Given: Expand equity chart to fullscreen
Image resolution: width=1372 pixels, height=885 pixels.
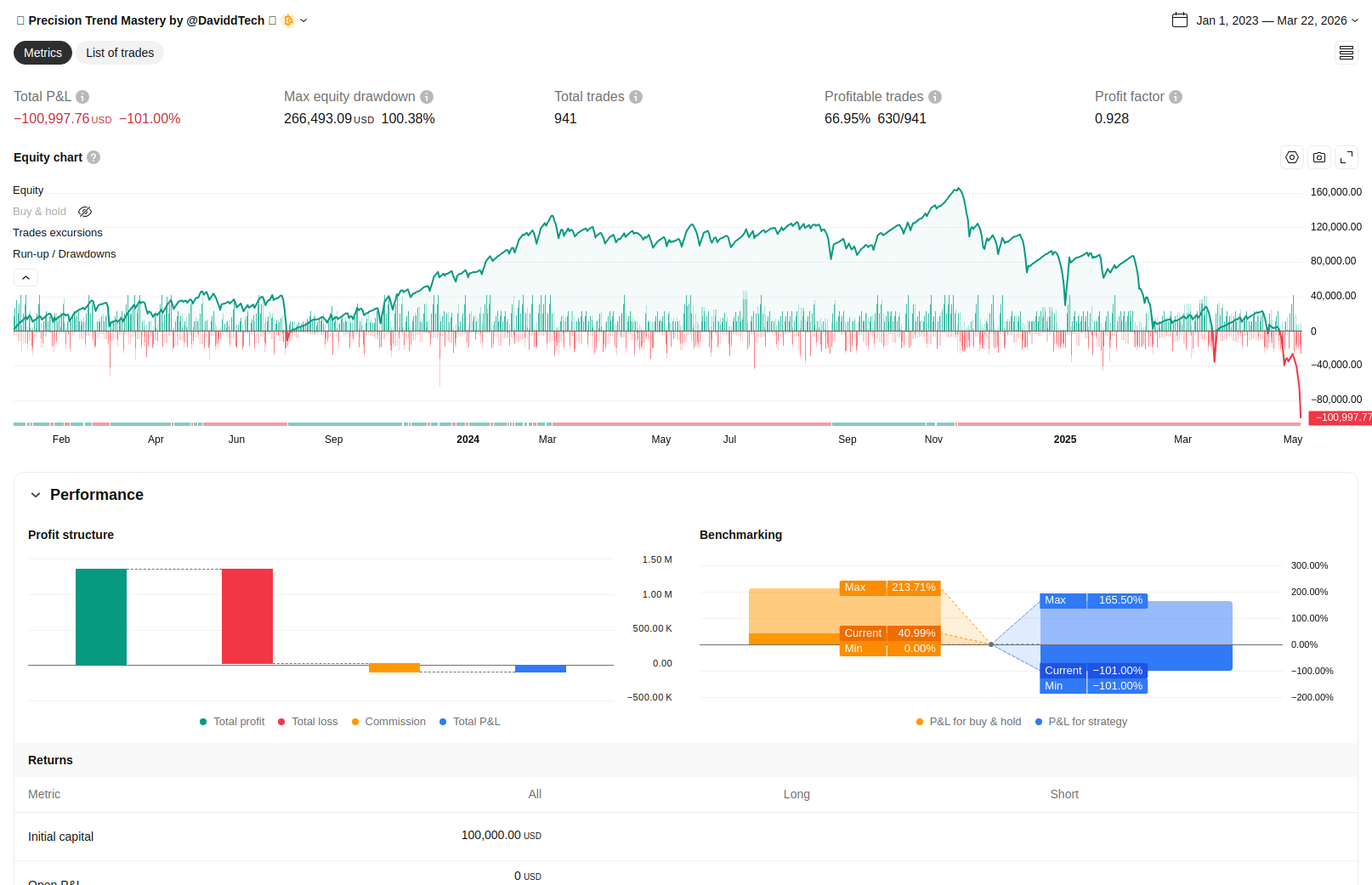Looking at the screenshot, I should point(1346,157).
